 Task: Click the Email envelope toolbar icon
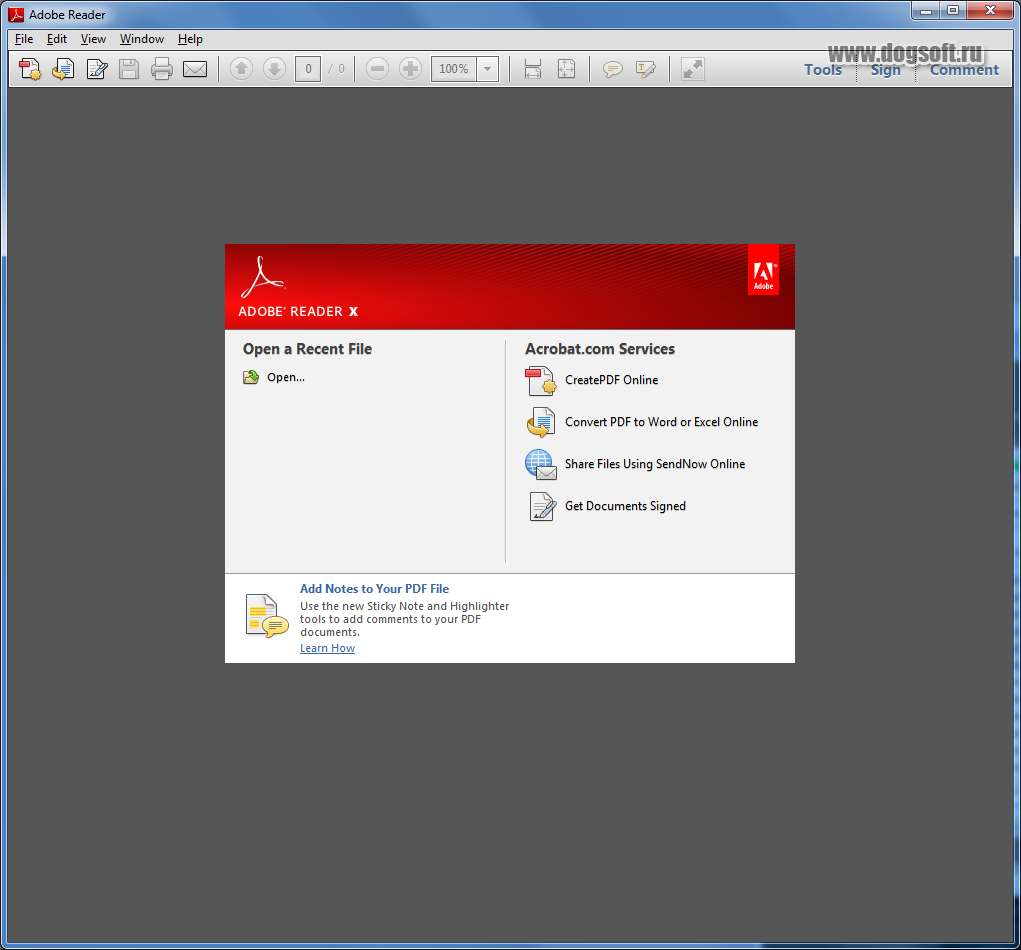195,69
